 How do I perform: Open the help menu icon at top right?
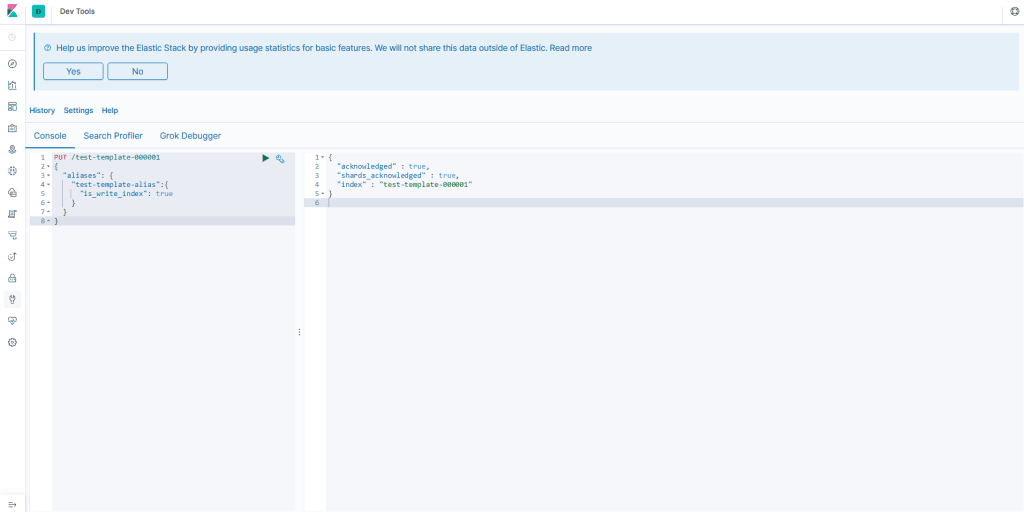click(1014, 12)
